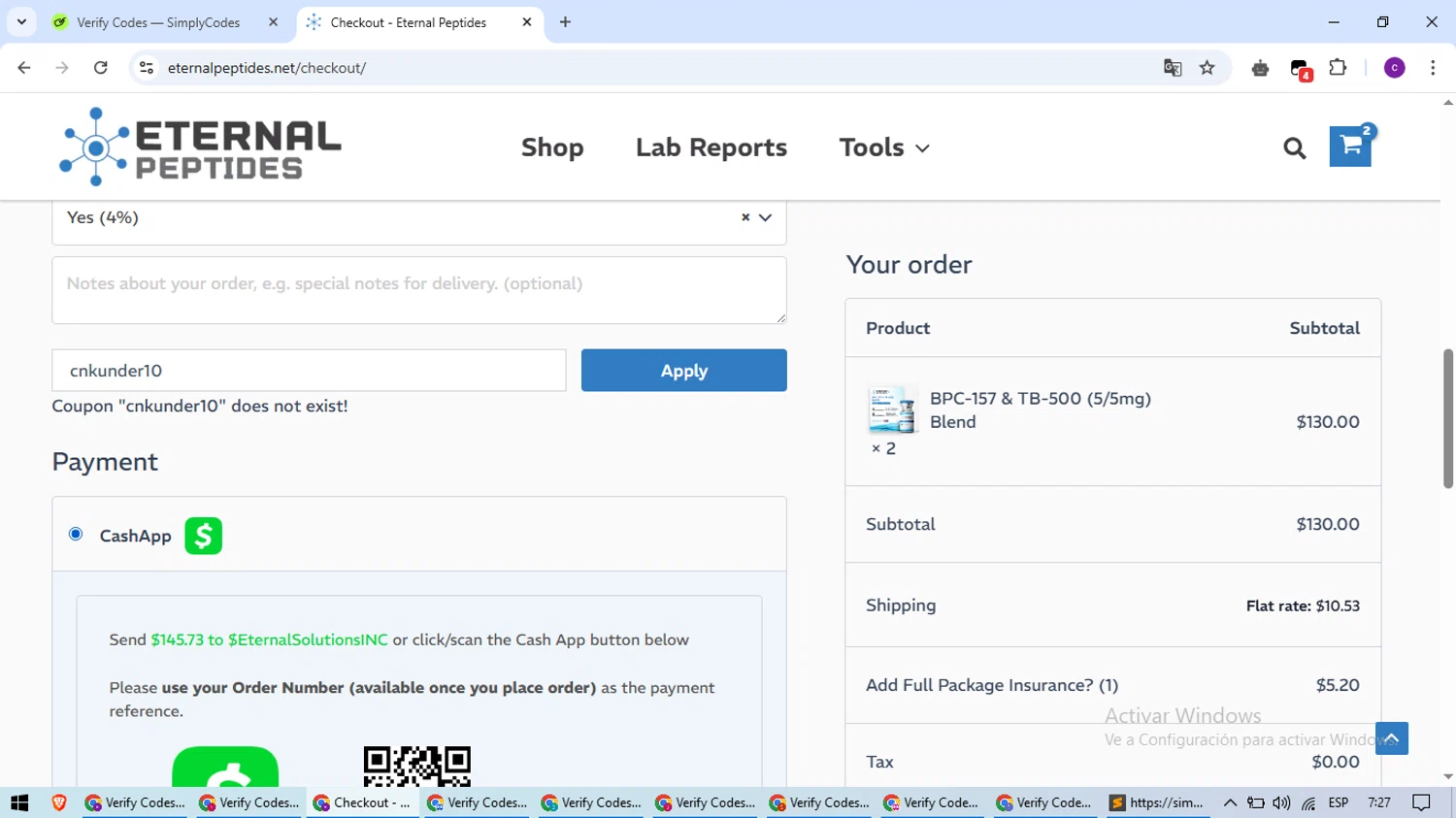Open the shopping cart with 2 items
This screenshot has width=1456, height=818.
1351,146
